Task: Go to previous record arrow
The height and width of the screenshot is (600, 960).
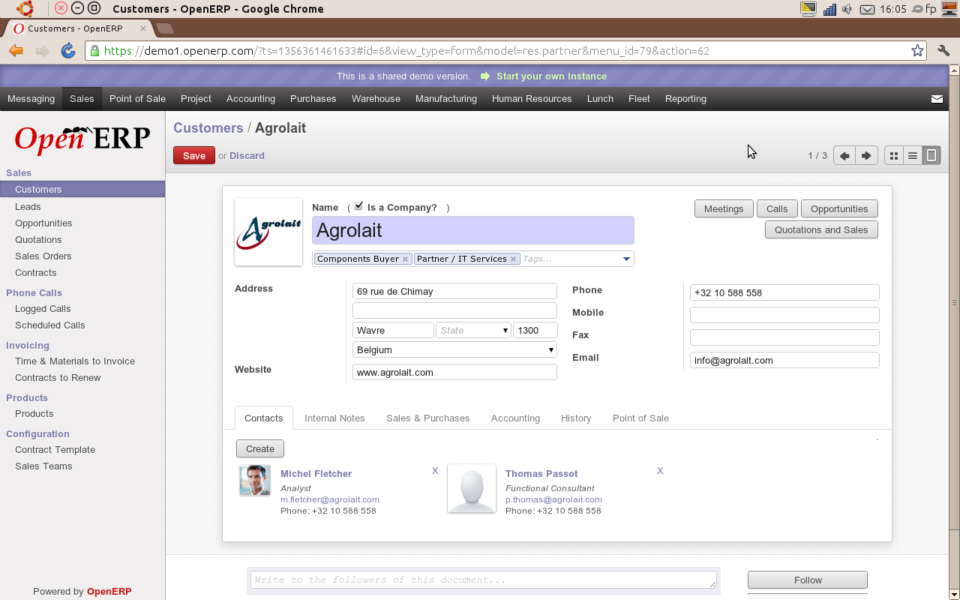Action: (844, 156)
